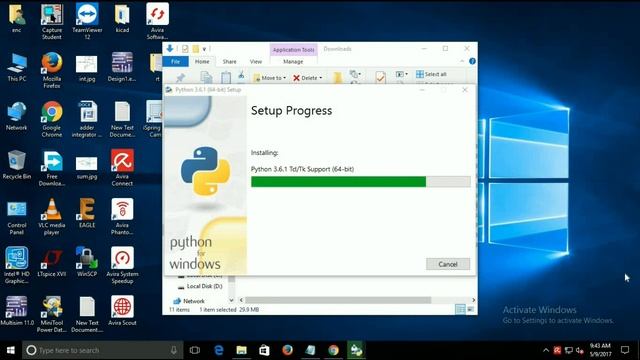Select the TeamViewer 12 desktop icon
640x360 pixels.
[x=87, y=22]
